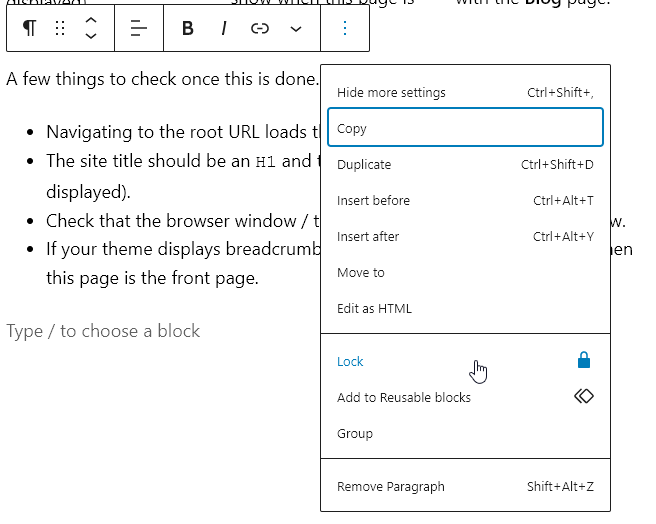Toggle bold formatting
The height and width of the screenshot is (524, 656).
point(188,28)
